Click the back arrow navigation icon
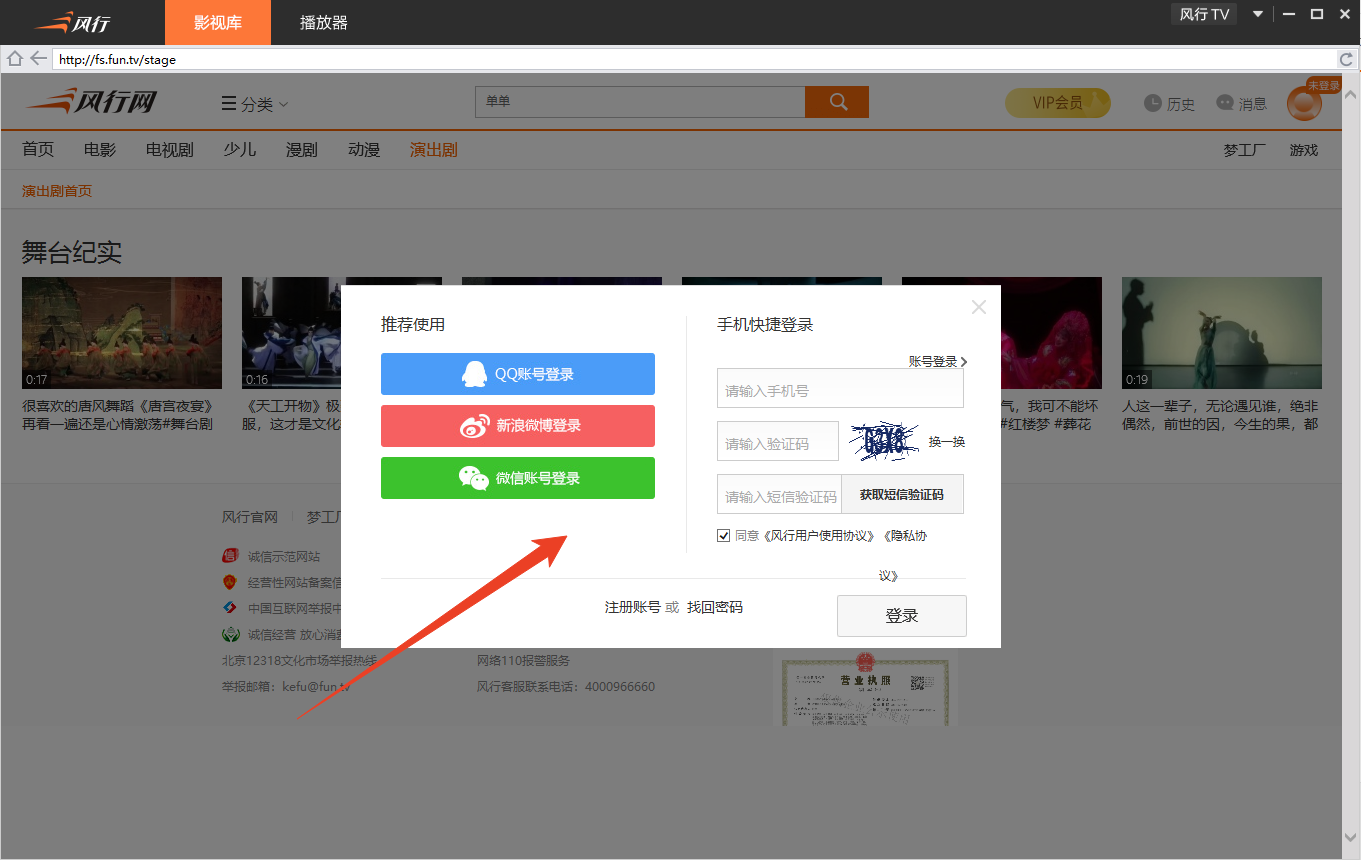Image resolution: width=1361 pixels, height=860 pixels. [38, 59]
